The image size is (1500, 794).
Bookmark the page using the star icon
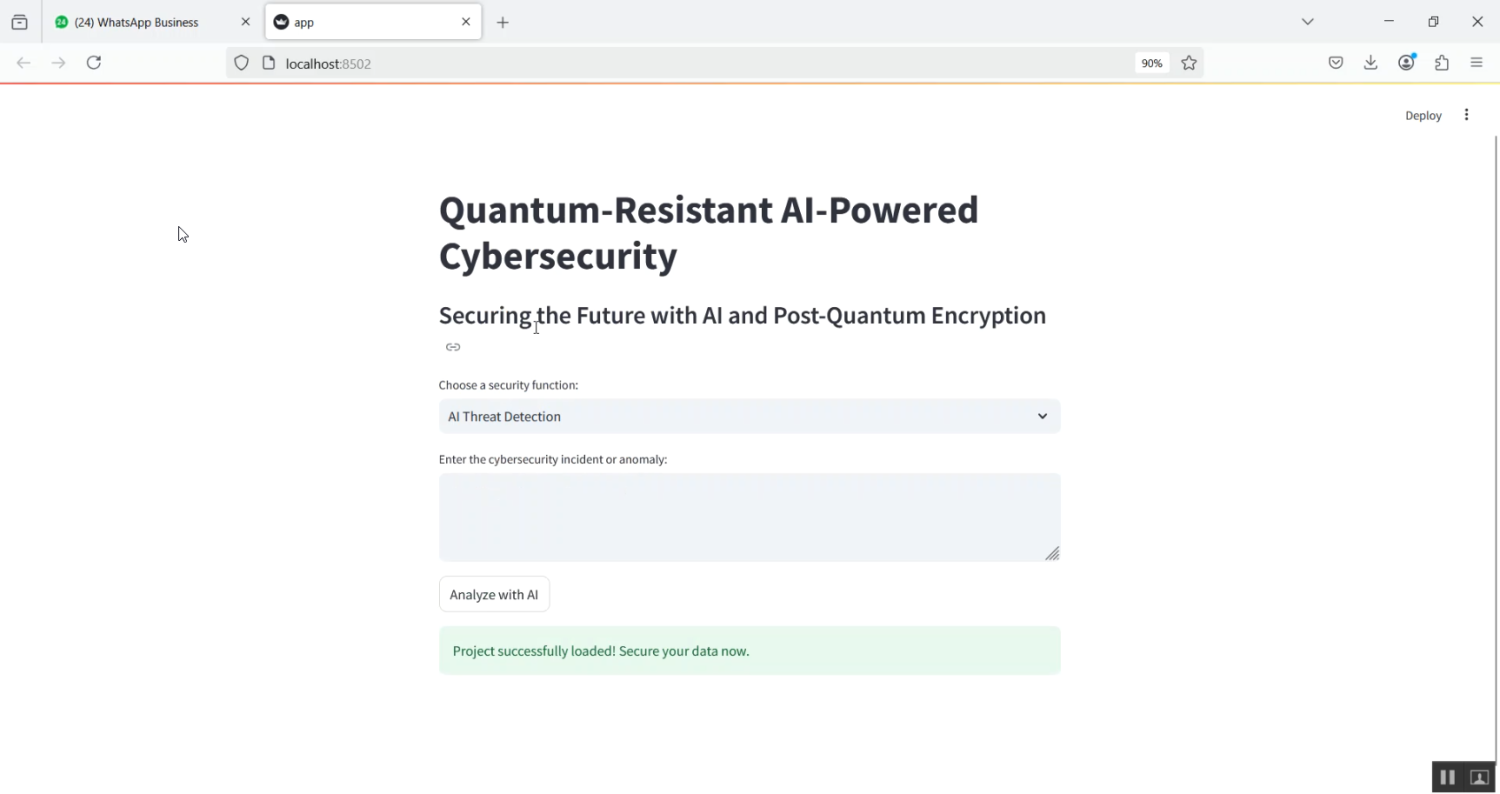[1189, 62]
